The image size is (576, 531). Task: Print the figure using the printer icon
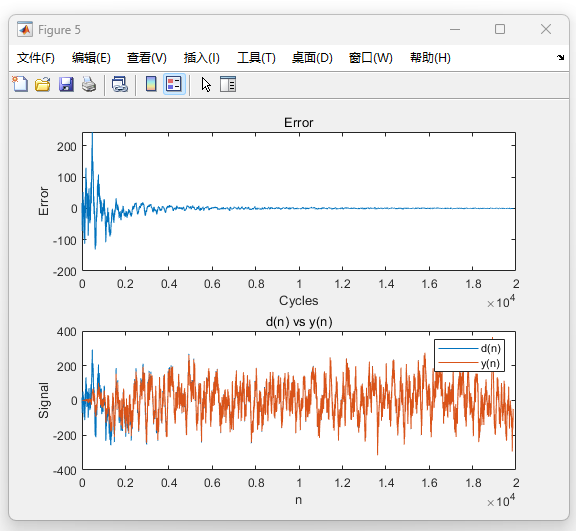point(89,84)
